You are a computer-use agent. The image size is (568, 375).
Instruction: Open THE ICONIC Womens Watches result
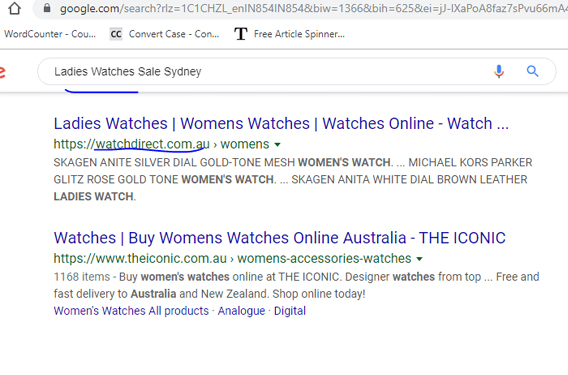click(279, 238)
